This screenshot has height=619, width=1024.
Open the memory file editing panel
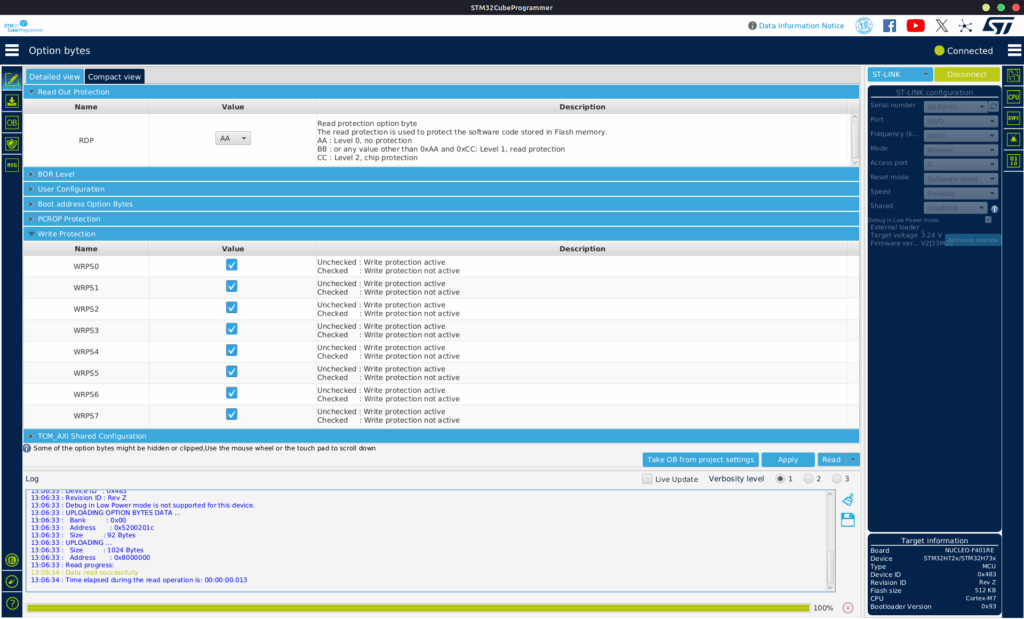click(x=11, y=77)
